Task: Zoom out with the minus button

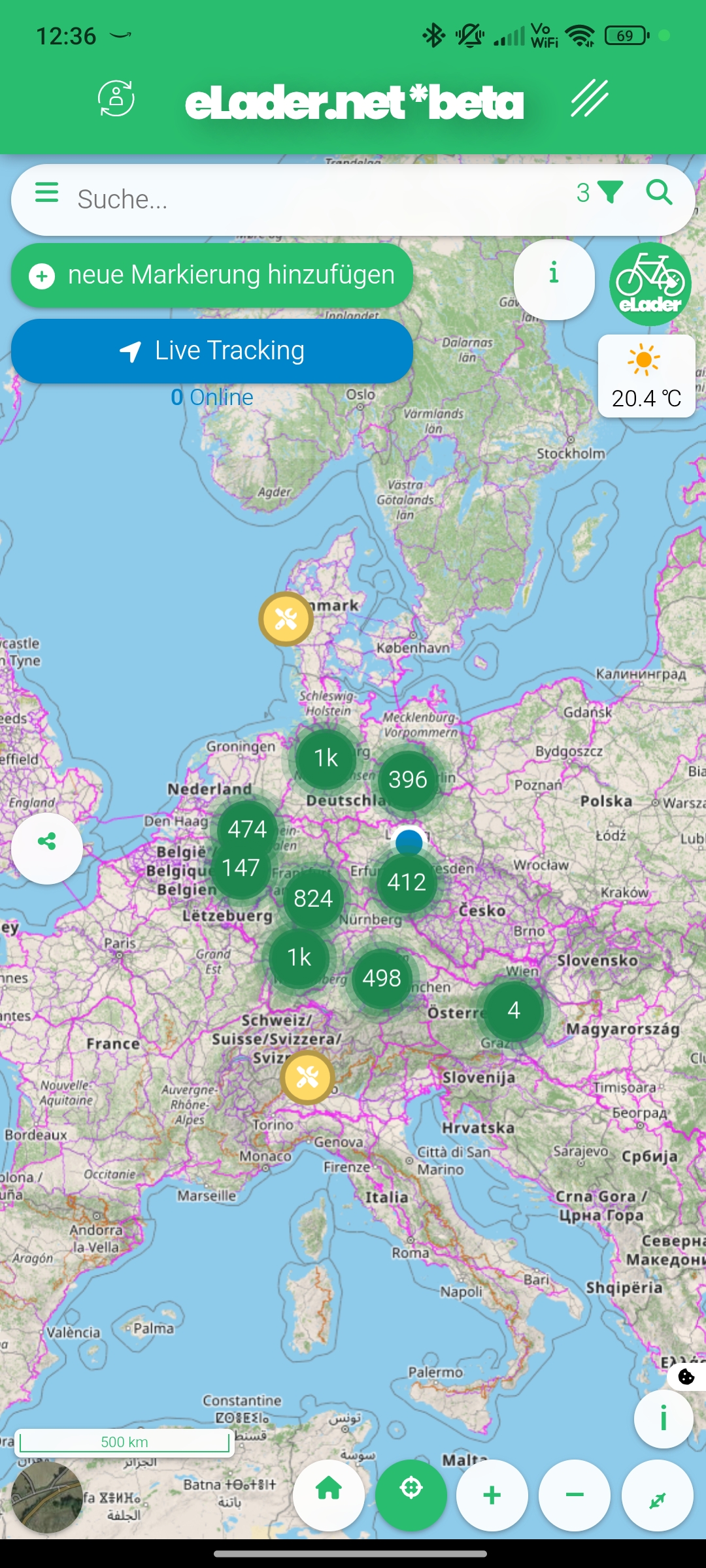Action: click(x=575, y=1495)
